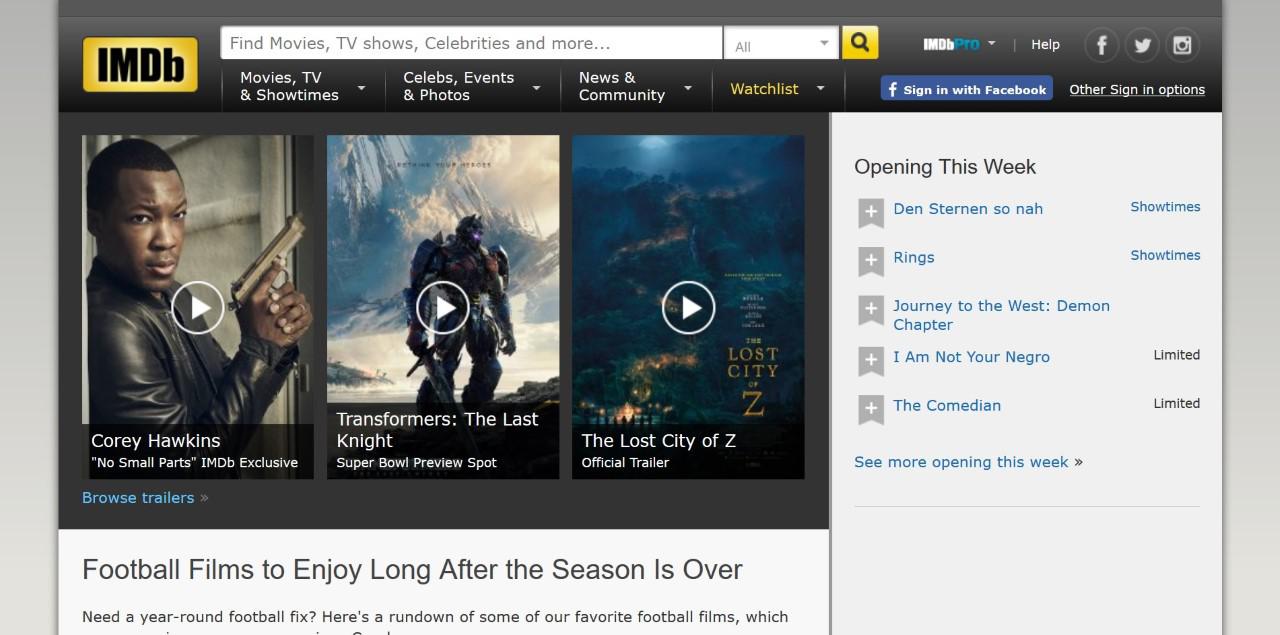Open The Lost City of Z caption

coord(658,440)
